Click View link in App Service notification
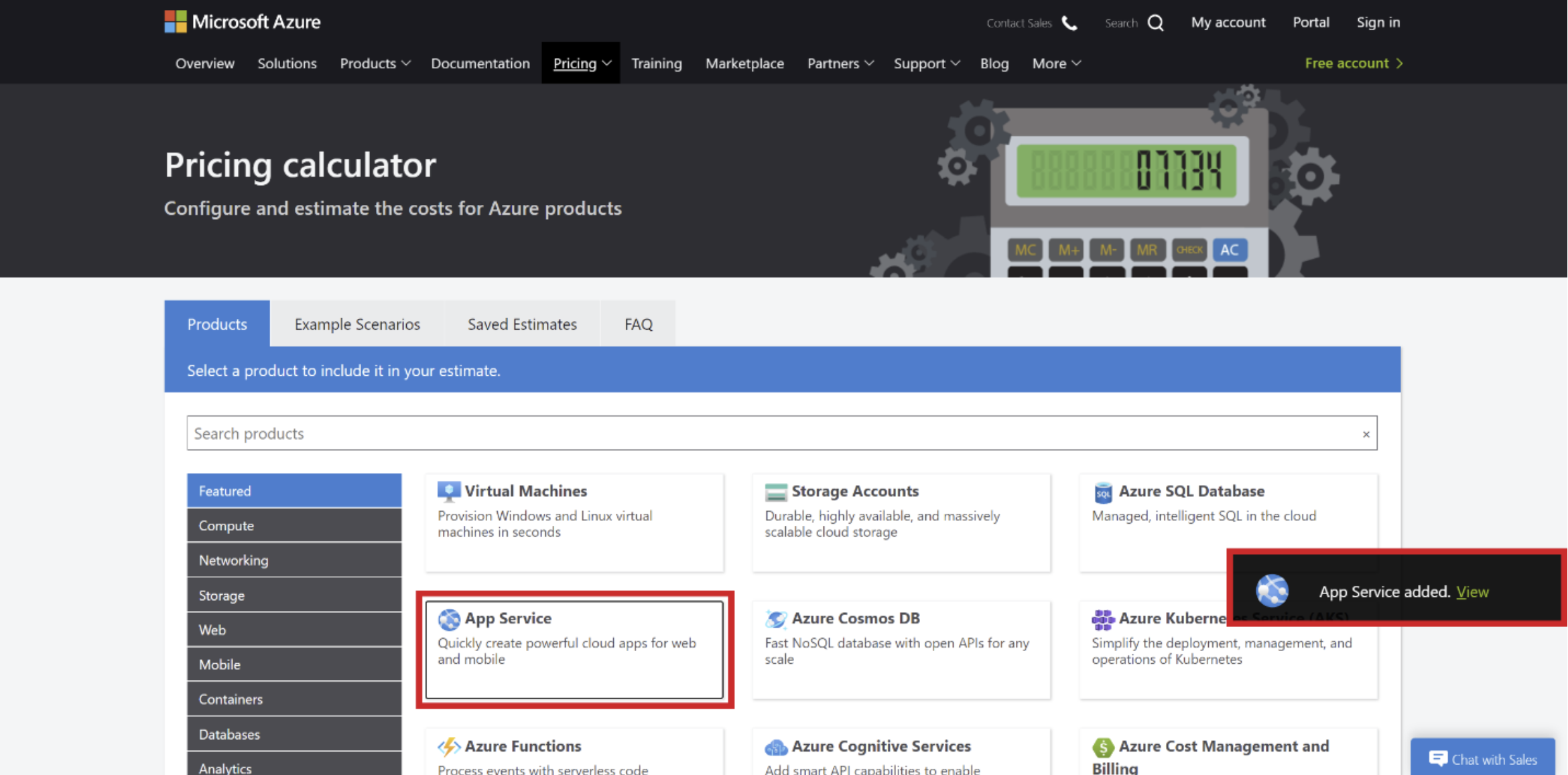The height and width of the screenshot is (775, 1568). 1472,591
